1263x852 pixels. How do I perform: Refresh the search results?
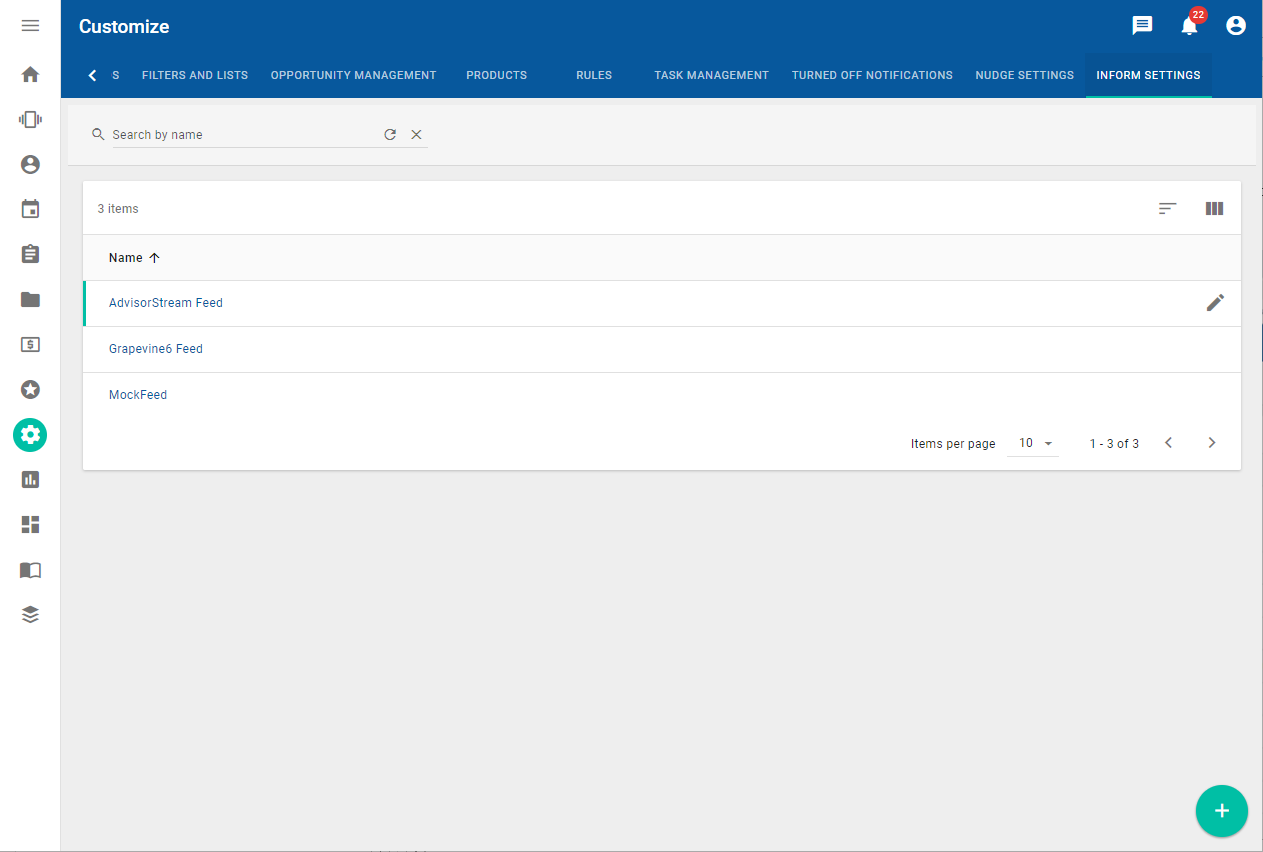click(390, 135)
